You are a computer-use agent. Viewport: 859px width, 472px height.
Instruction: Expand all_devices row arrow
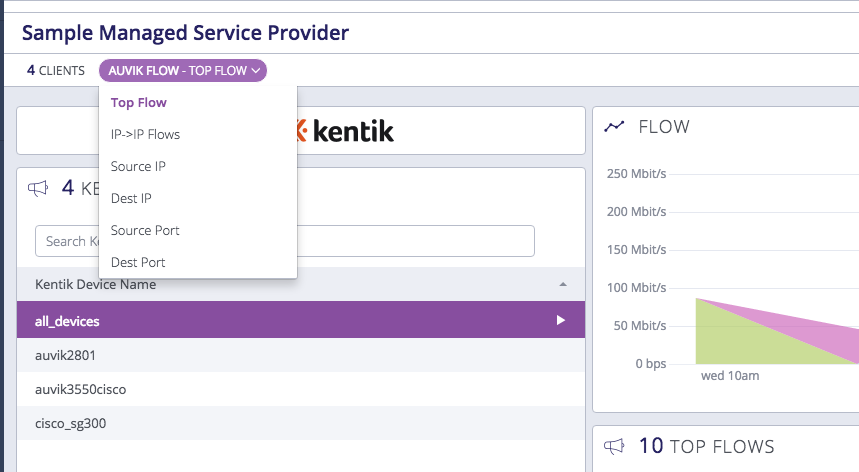(560, 320)
